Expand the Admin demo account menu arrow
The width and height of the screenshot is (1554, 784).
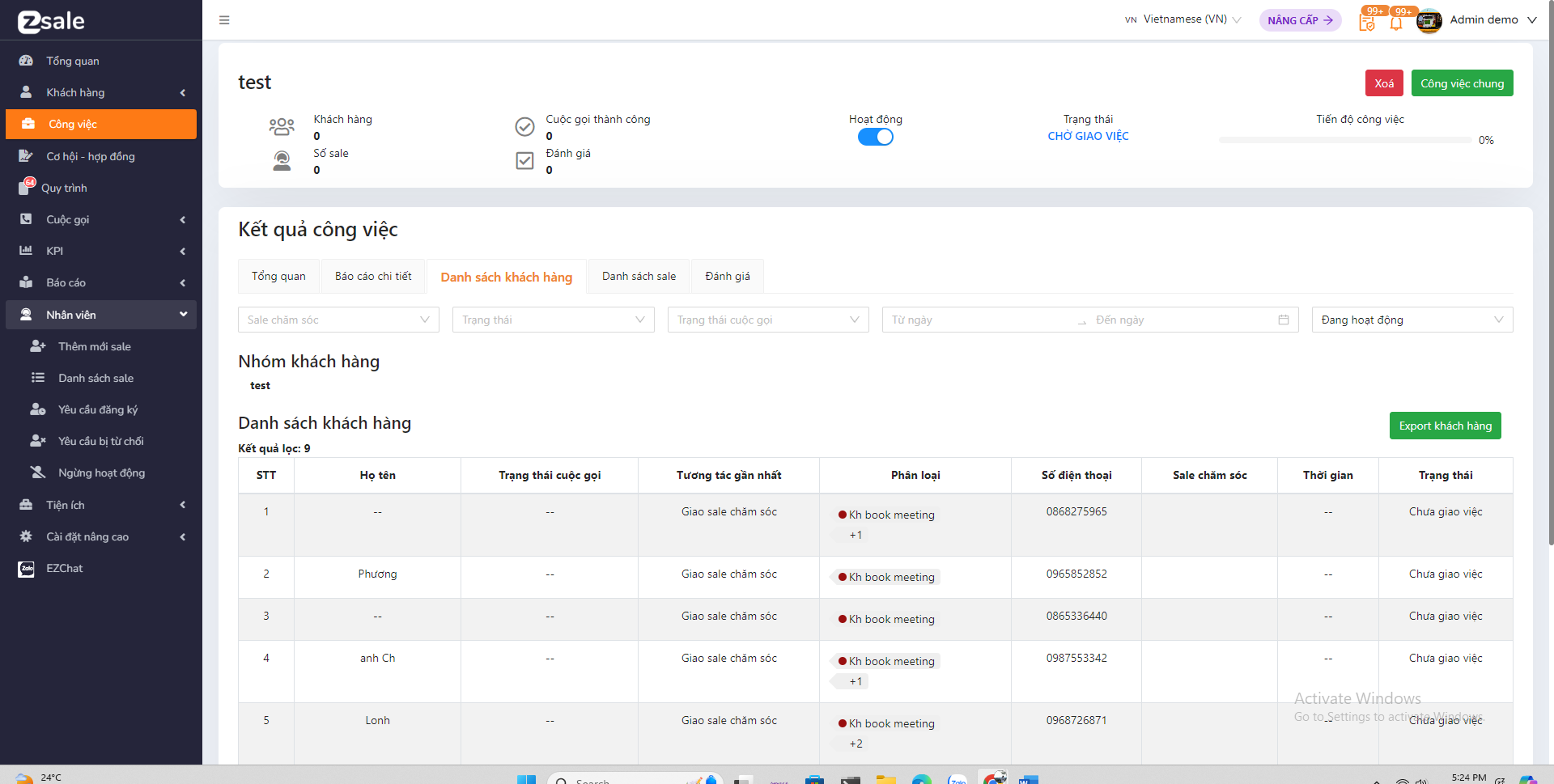pos(1532,20)
